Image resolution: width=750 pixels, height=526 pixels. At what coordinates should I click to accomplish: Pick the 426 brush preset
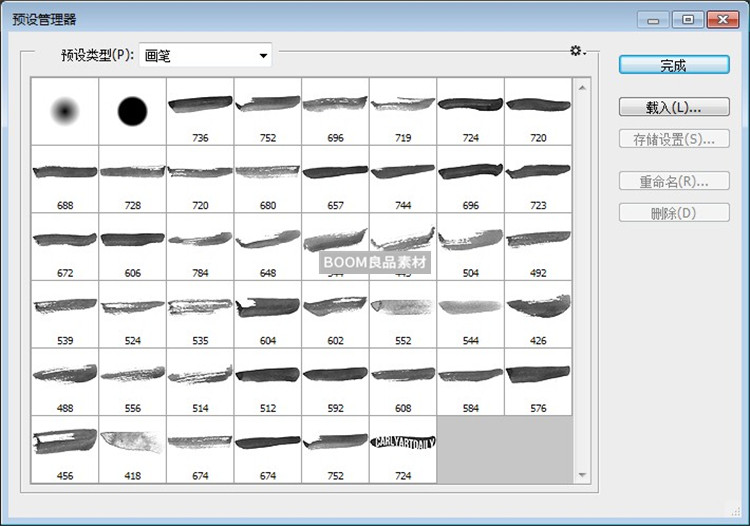pyautogui.click(x=538, y=315)
